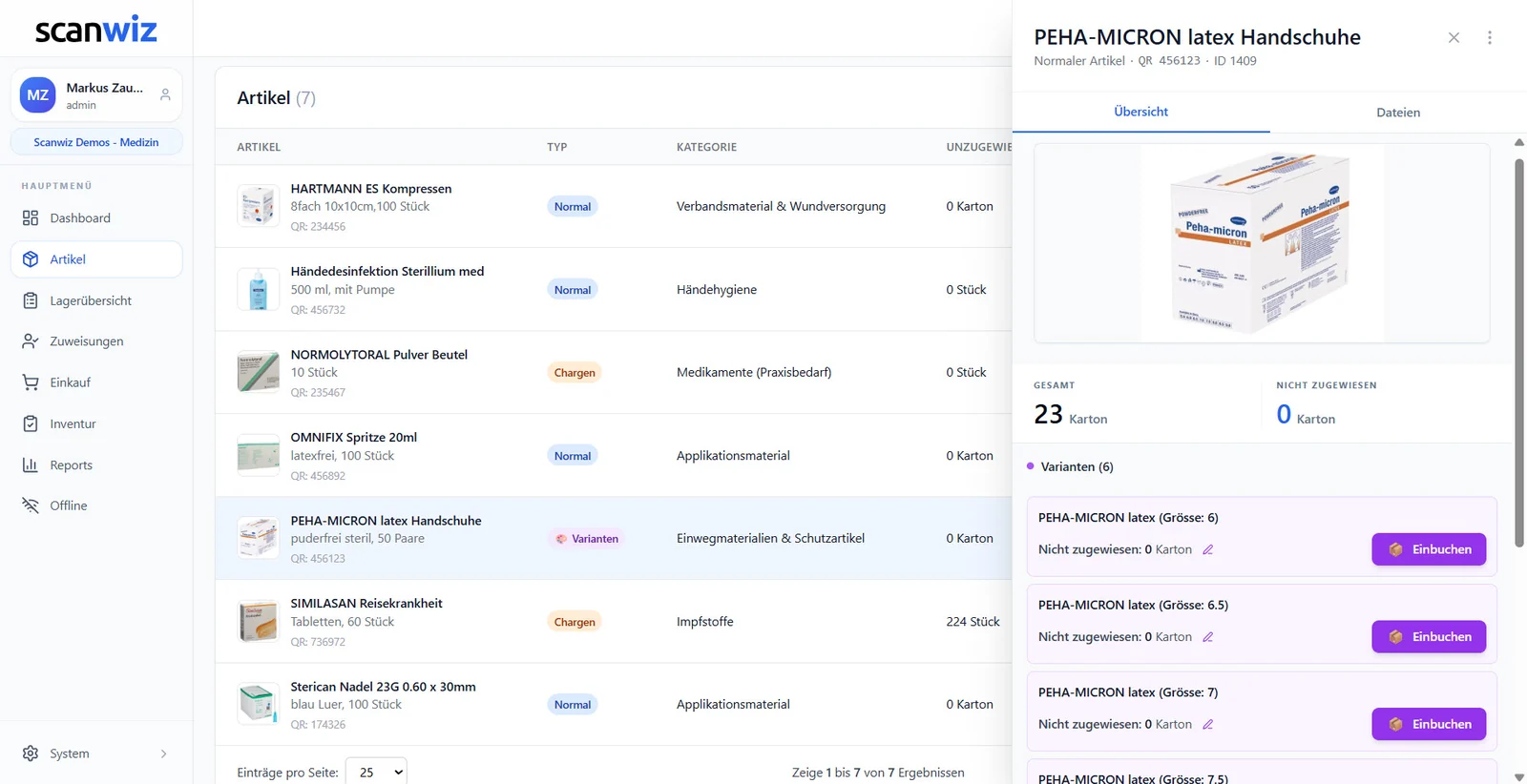Click Einbuchen for Grösse: 6.5 variant
This screenshot has height=784, width=1527.
point(1429,637)
